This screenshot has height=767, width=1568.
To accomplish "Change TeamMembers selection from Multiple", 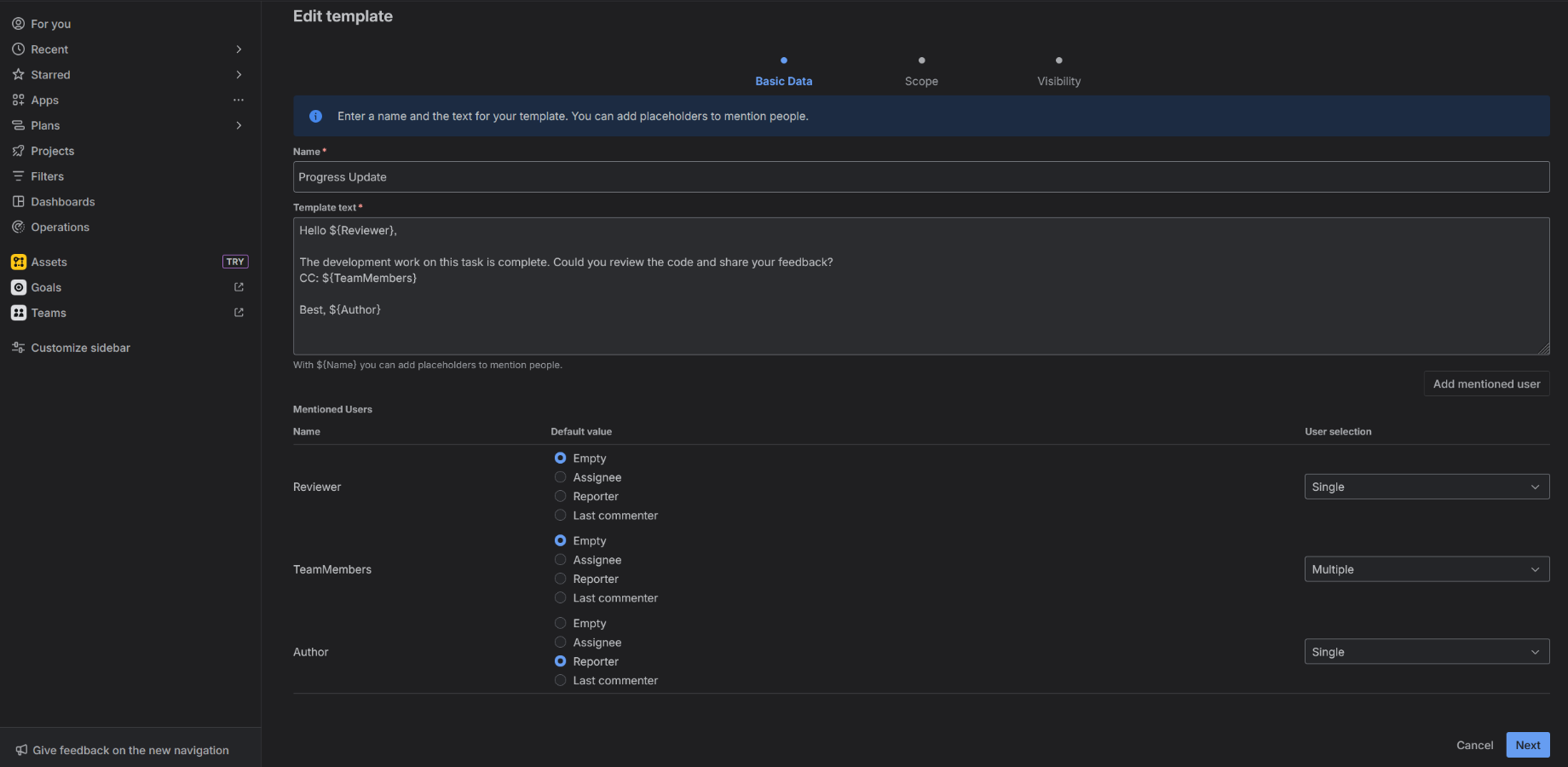I will pos(1426,568).
